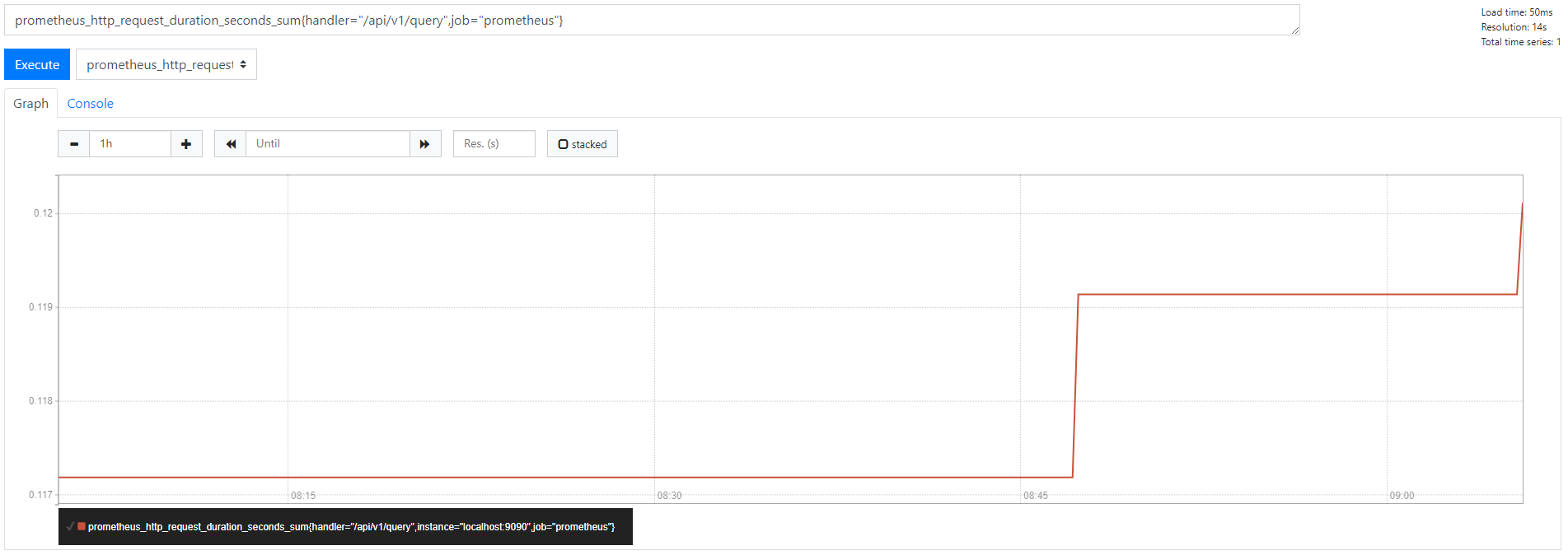Click the Res. (s) resolution field

point(494,144)
